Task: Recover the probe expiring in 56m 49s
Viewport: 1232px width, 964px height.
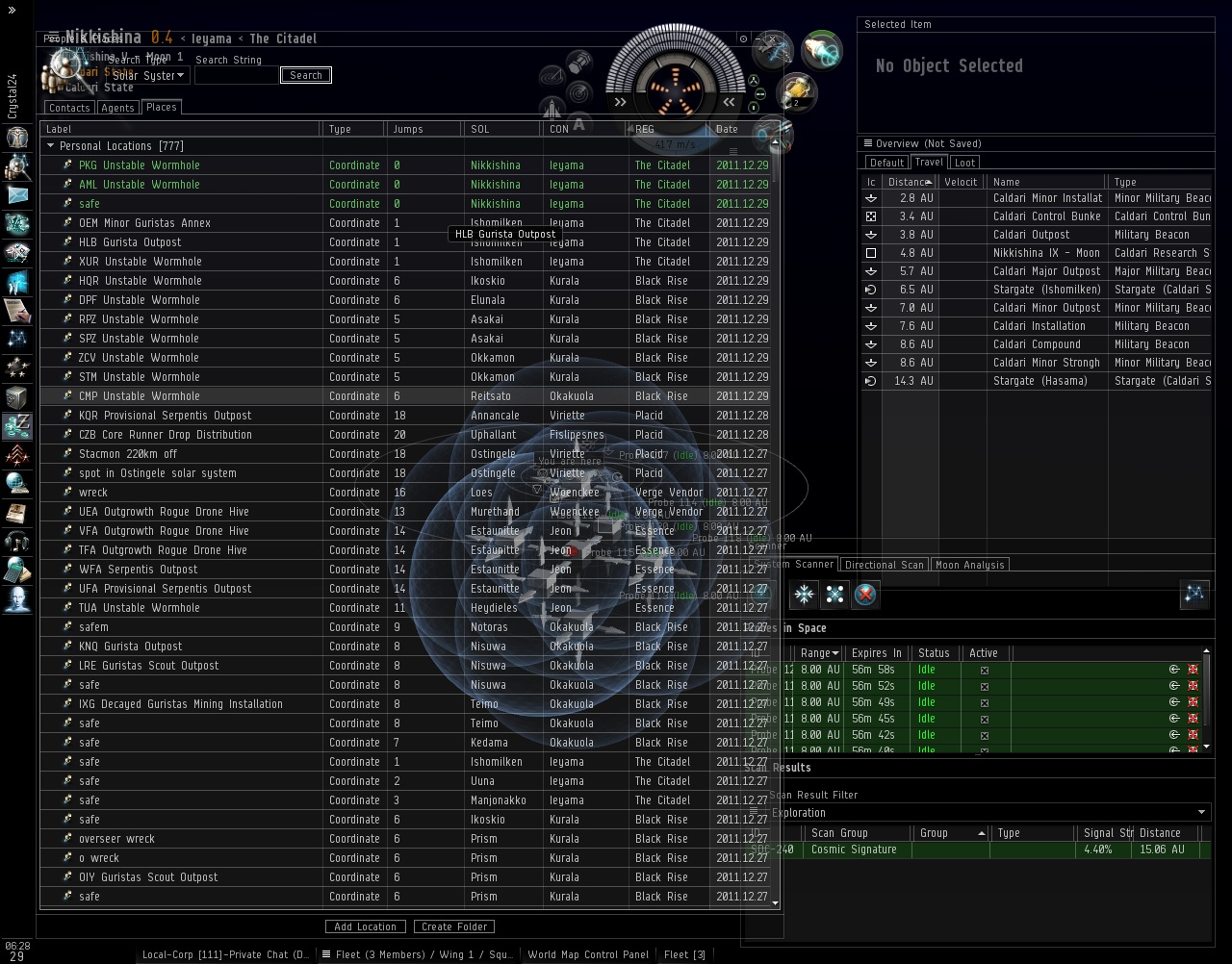Action: (1174, 702)
